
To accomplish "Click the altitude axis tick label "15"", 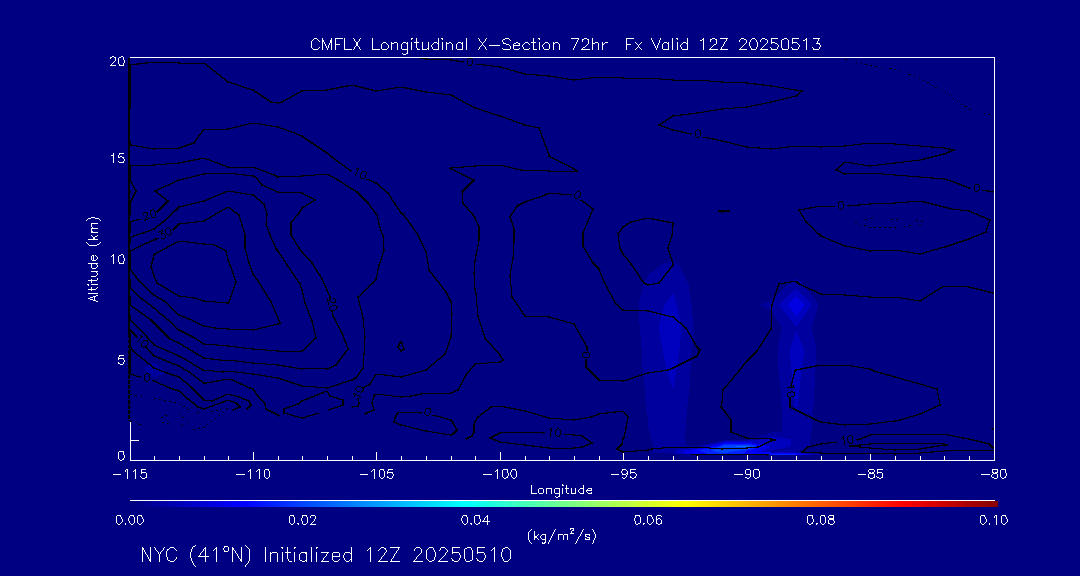I will (x=118, y=158).
